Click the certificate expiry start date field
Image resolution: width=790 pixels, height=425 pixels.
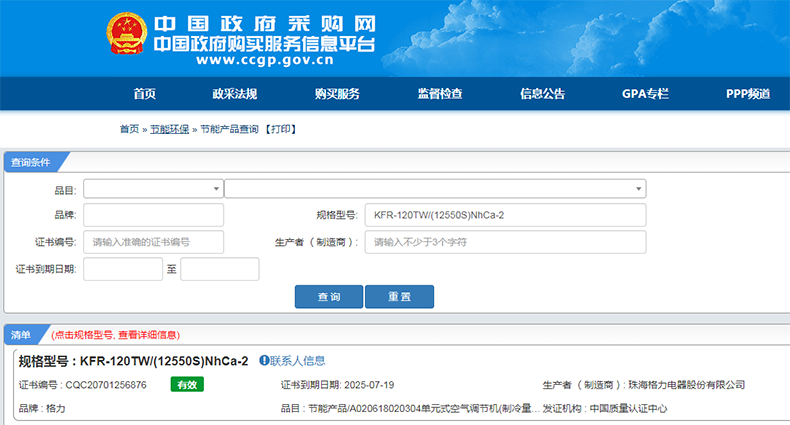(x=122, y=269)
